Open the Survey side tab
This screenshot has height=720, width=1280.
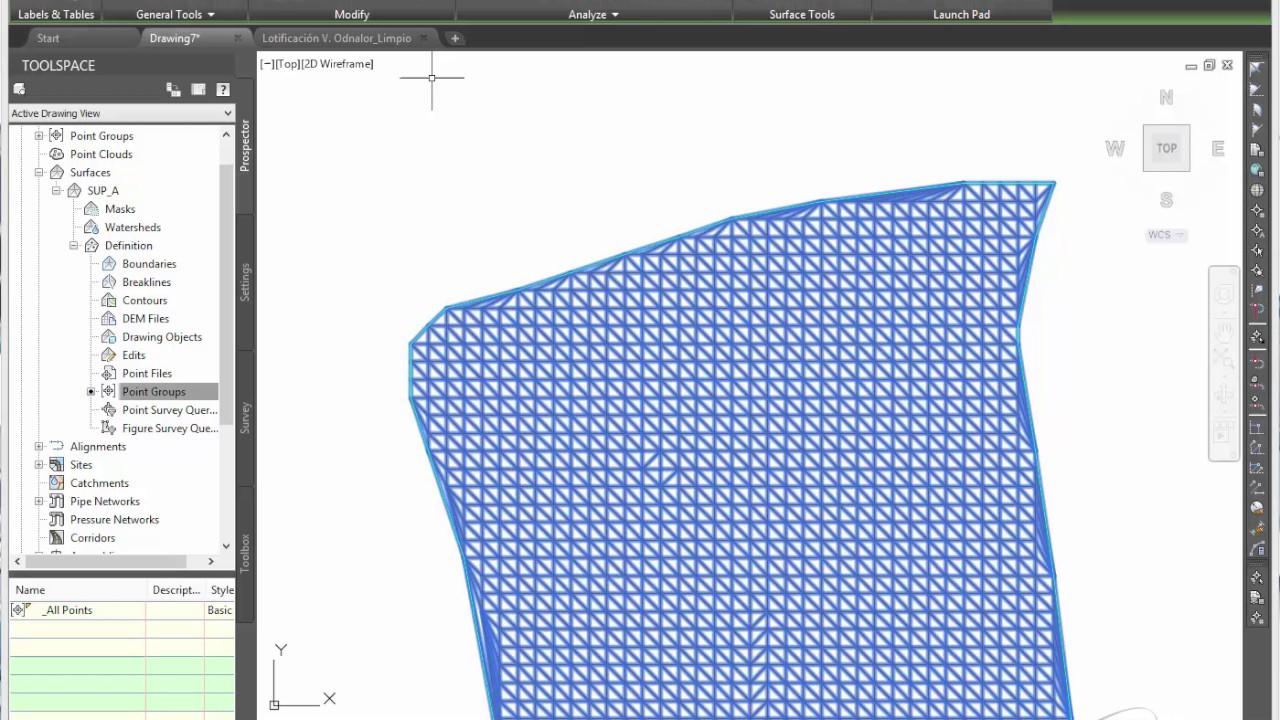coord(245,418)
